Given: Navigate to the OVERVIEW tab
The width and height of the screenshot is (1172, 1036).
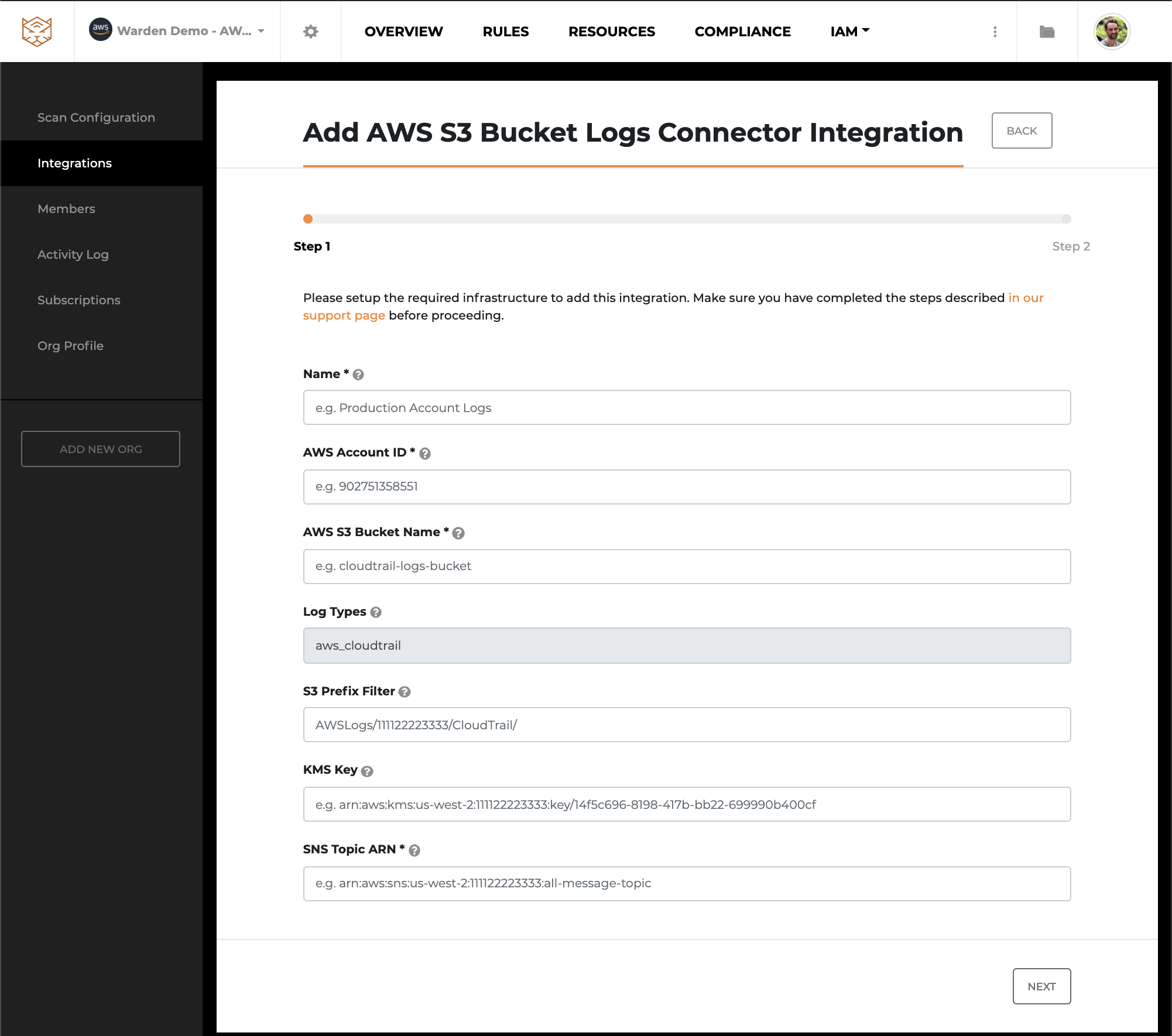Looking at the screenshot, I should point(403,32).
